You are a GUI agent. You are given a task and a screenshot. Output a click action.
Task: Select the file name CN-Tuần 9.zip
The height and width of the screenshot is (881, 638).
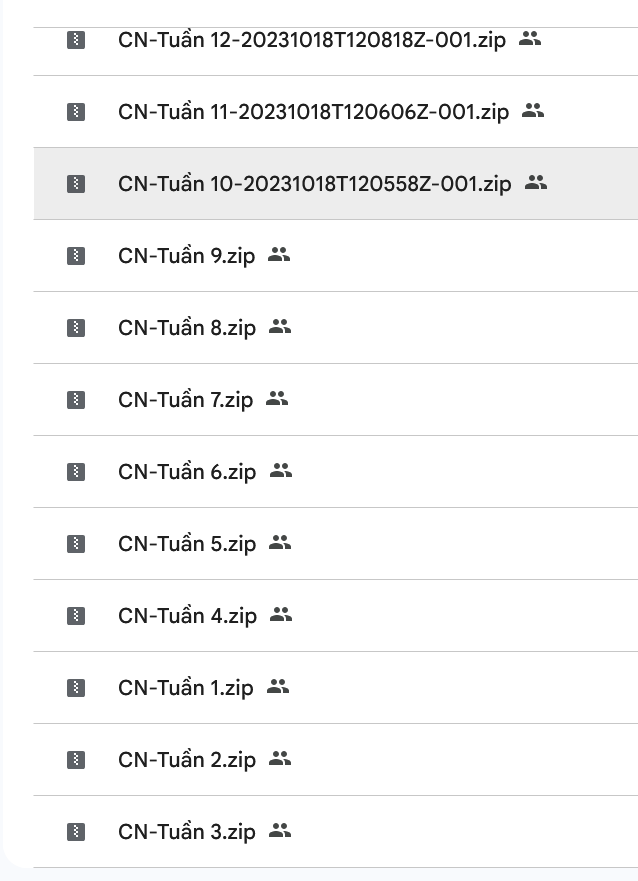[x=186, y=256]
